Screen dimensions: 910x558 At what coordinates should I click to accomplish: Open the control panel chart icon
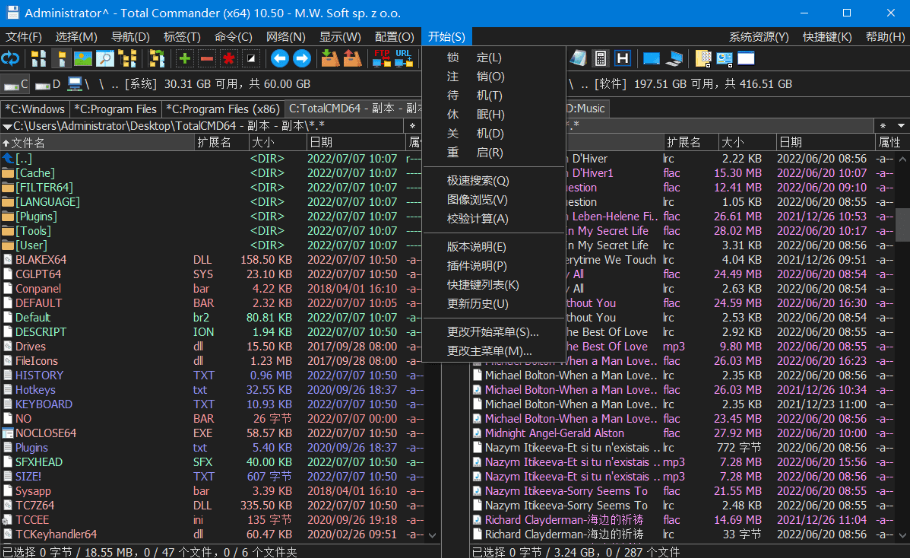tap(724, 59)
